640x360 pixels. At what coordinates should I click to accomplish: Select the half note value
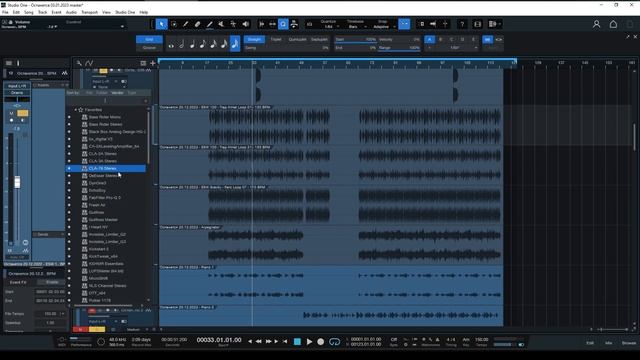[x=182, y=44]
